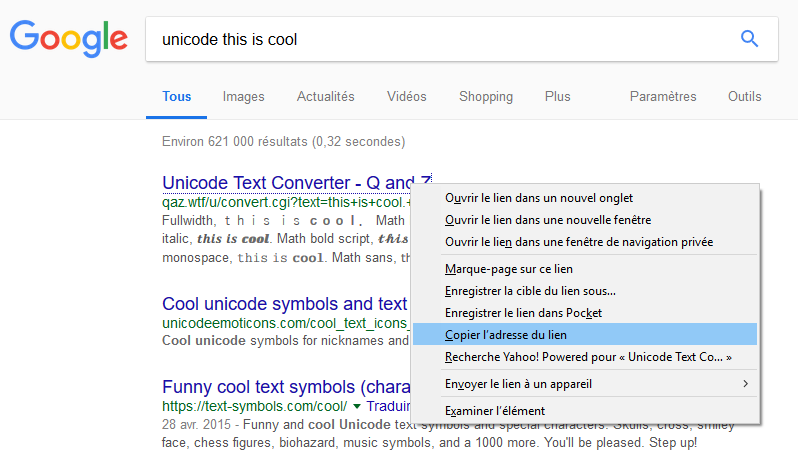Switch to the Images tab
The width and height of the screenshot is (798, 475).
pyautogui.click(x=243, y=97)
